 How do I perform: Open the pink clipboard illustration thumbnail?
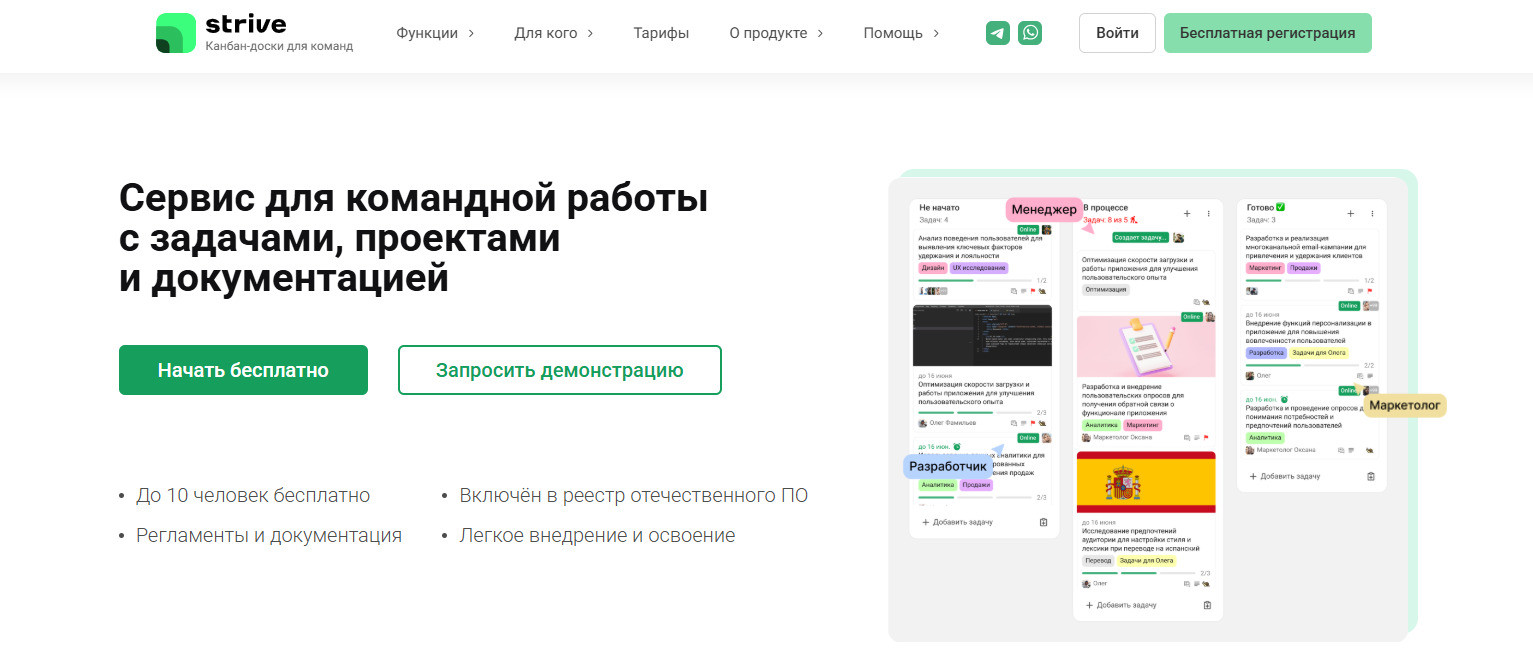coord(1146,346)
